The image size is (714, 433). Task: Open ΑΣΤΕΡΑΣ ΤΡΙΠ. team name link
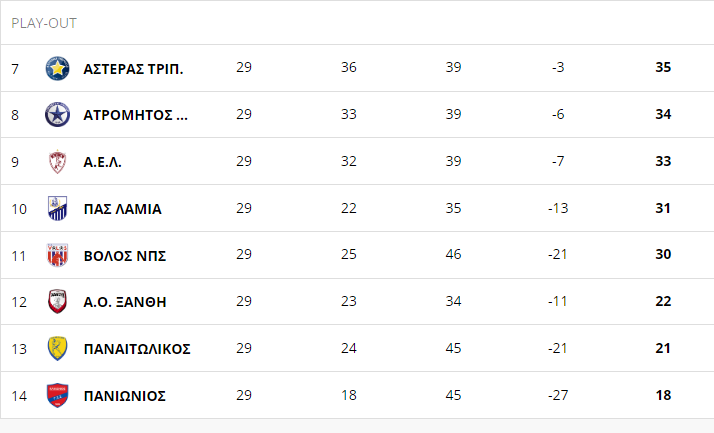pos(133,69)
